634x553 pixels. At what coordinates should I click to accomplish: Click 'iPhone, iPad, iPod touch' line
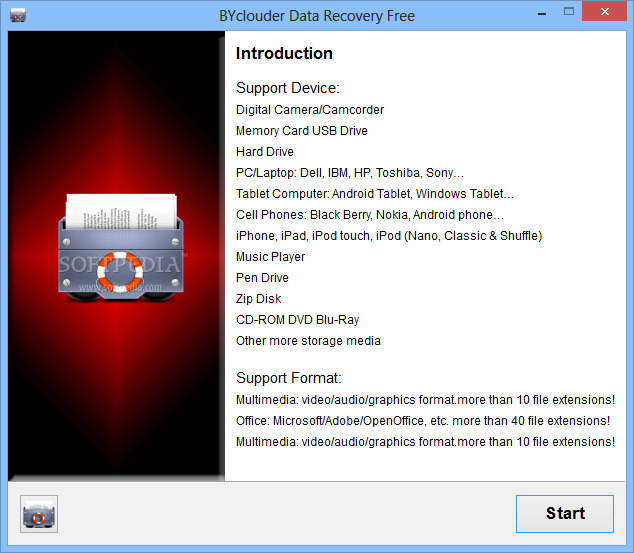[x=389, y=236]
